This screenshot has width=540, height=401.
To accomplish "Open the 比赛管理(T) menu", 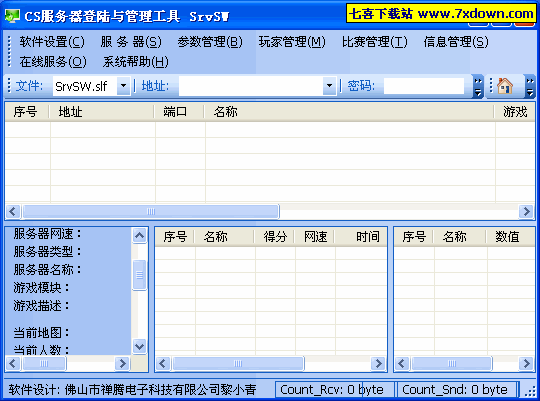I will coord(375,42).
